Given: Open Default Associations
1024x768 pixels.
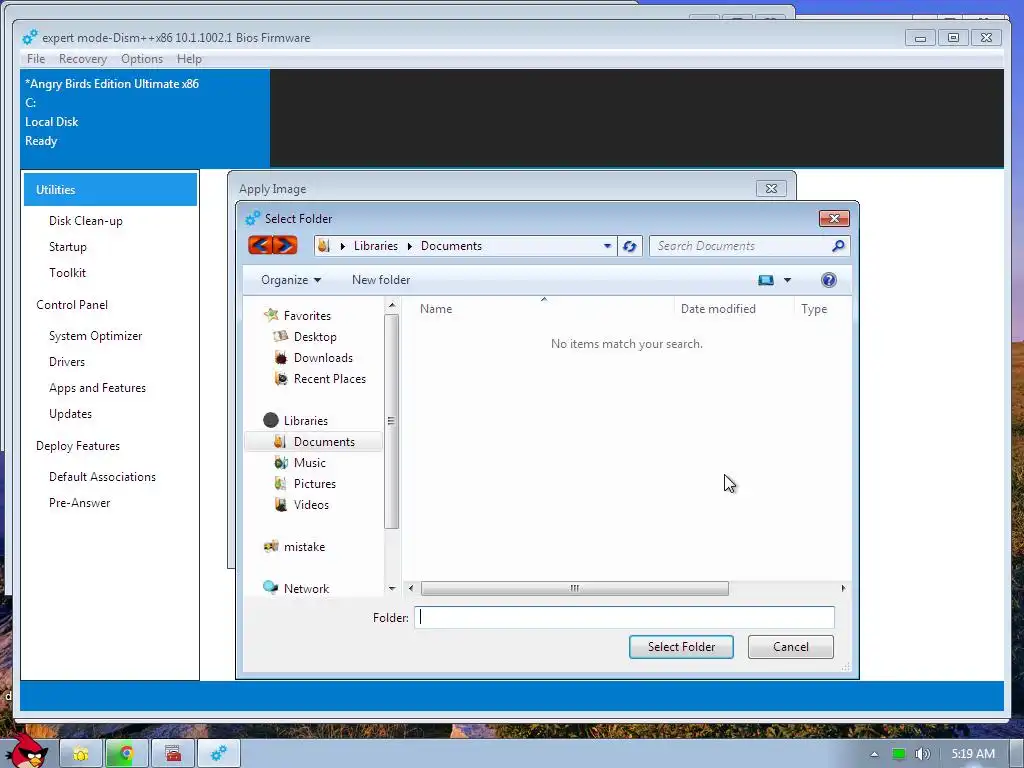Looking at the screenshot, I should pos(103,477).
